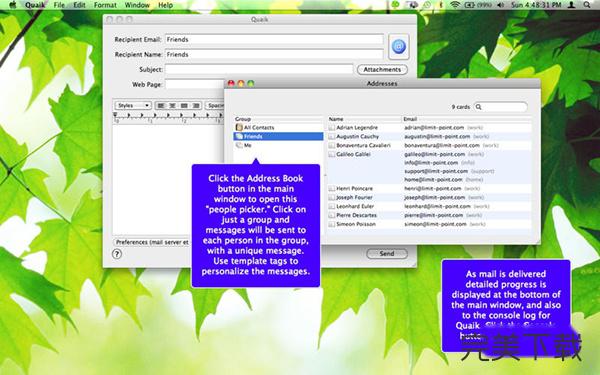Screen dimensions: 600x375
Task: Click the Send button
Action: (x=387, y=254)
